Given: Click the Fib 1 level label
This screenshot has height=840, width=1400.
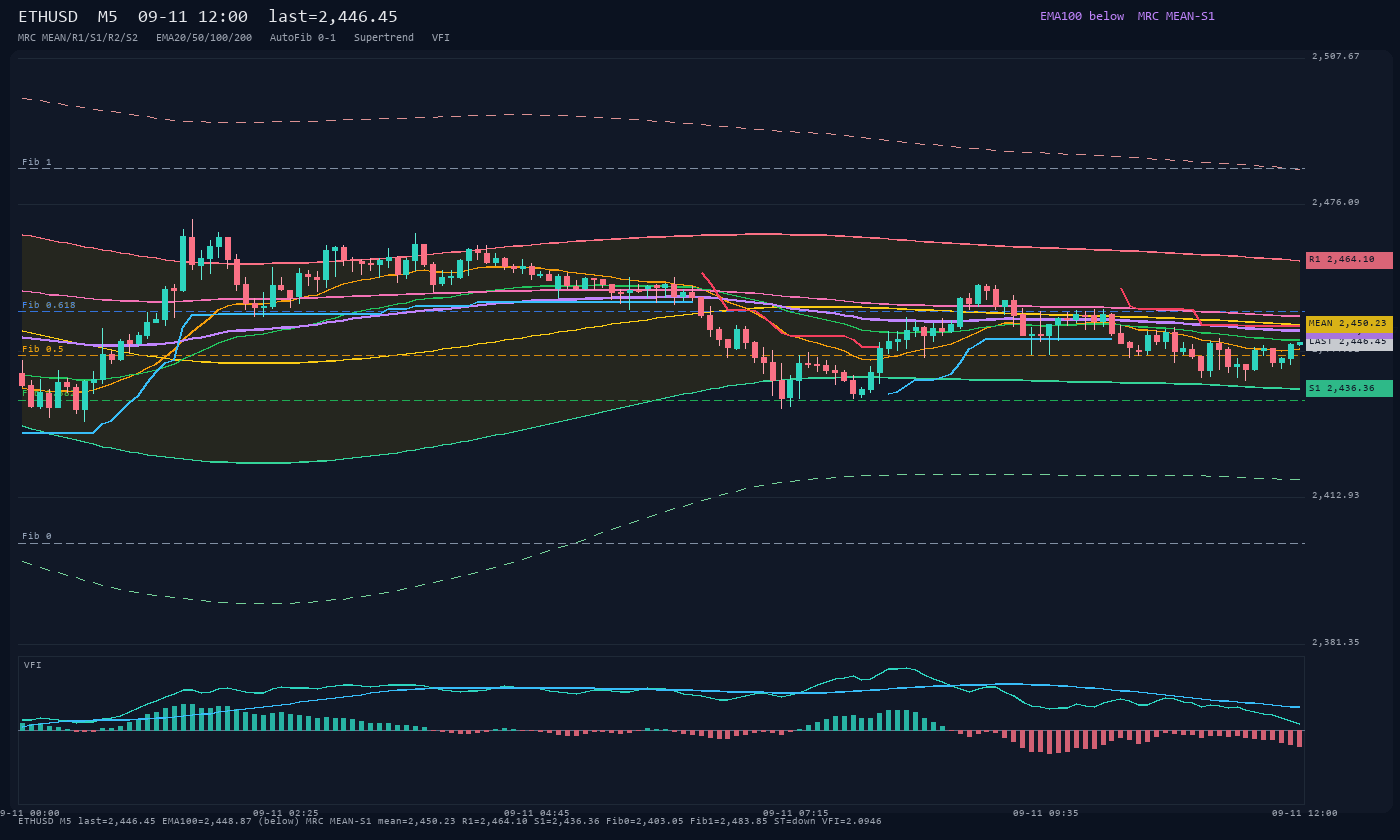Looking at the screenshot, I should coord(37,162).
